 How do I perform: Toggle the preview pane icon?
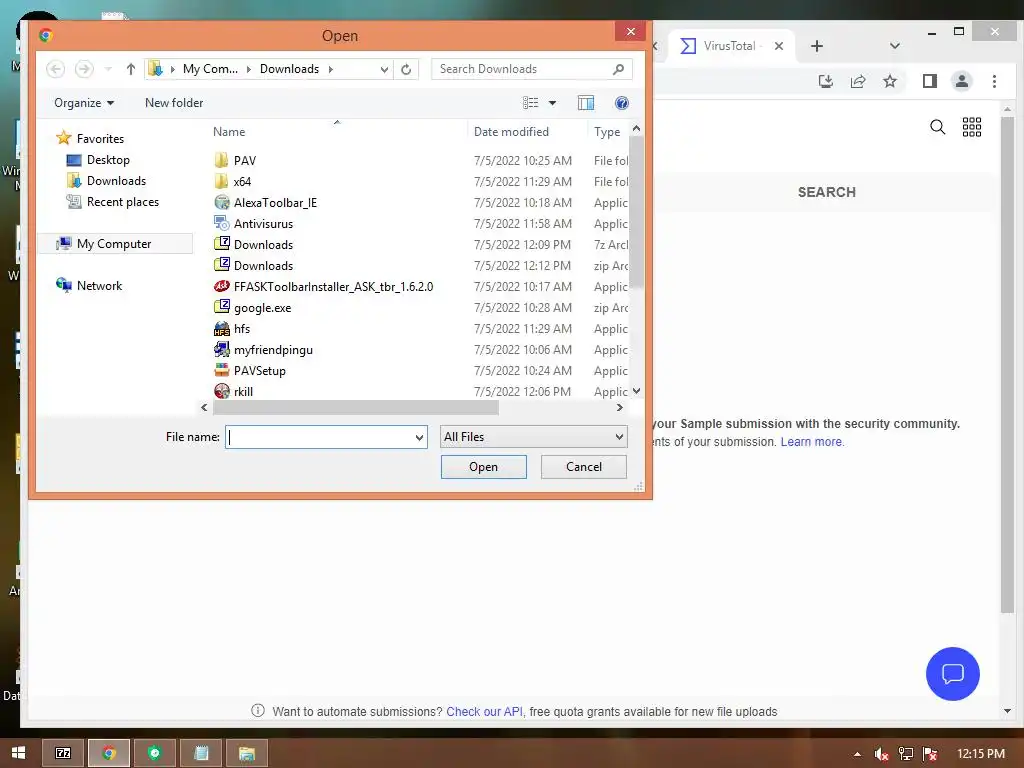click(x=586, y=103)
